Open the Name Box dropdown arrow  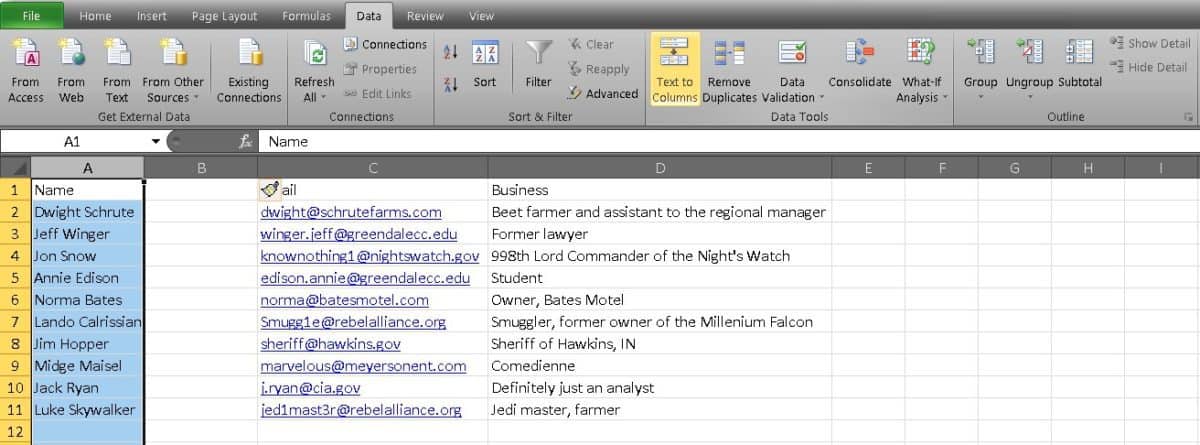[x=155, y=142]
